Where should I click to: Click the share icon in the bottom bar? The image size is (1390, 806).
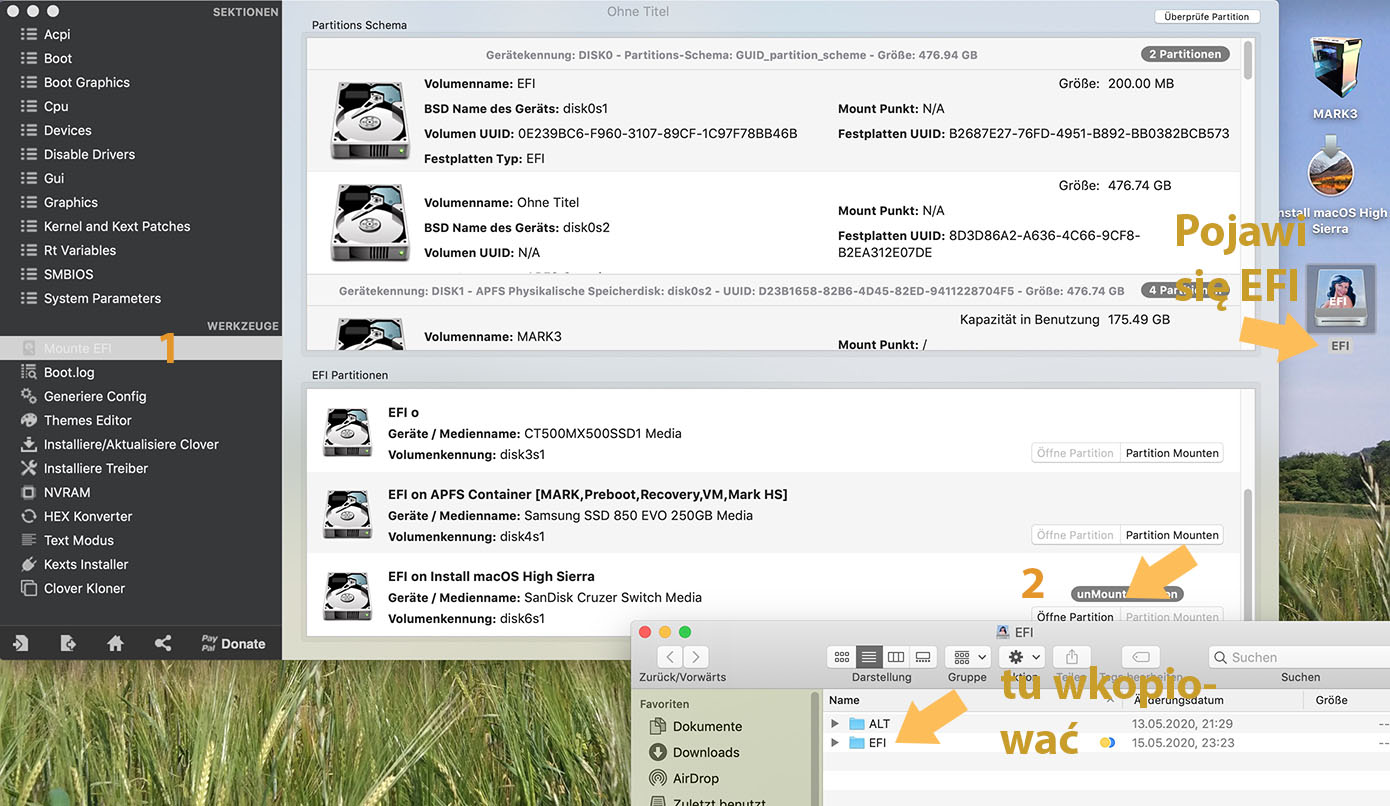(163, 643)
